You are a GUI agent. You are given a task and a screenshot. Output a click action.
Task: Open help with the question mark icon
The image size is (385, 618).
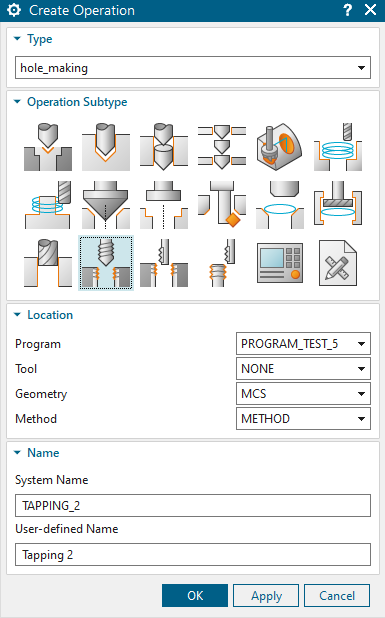[x=347, y=10]
